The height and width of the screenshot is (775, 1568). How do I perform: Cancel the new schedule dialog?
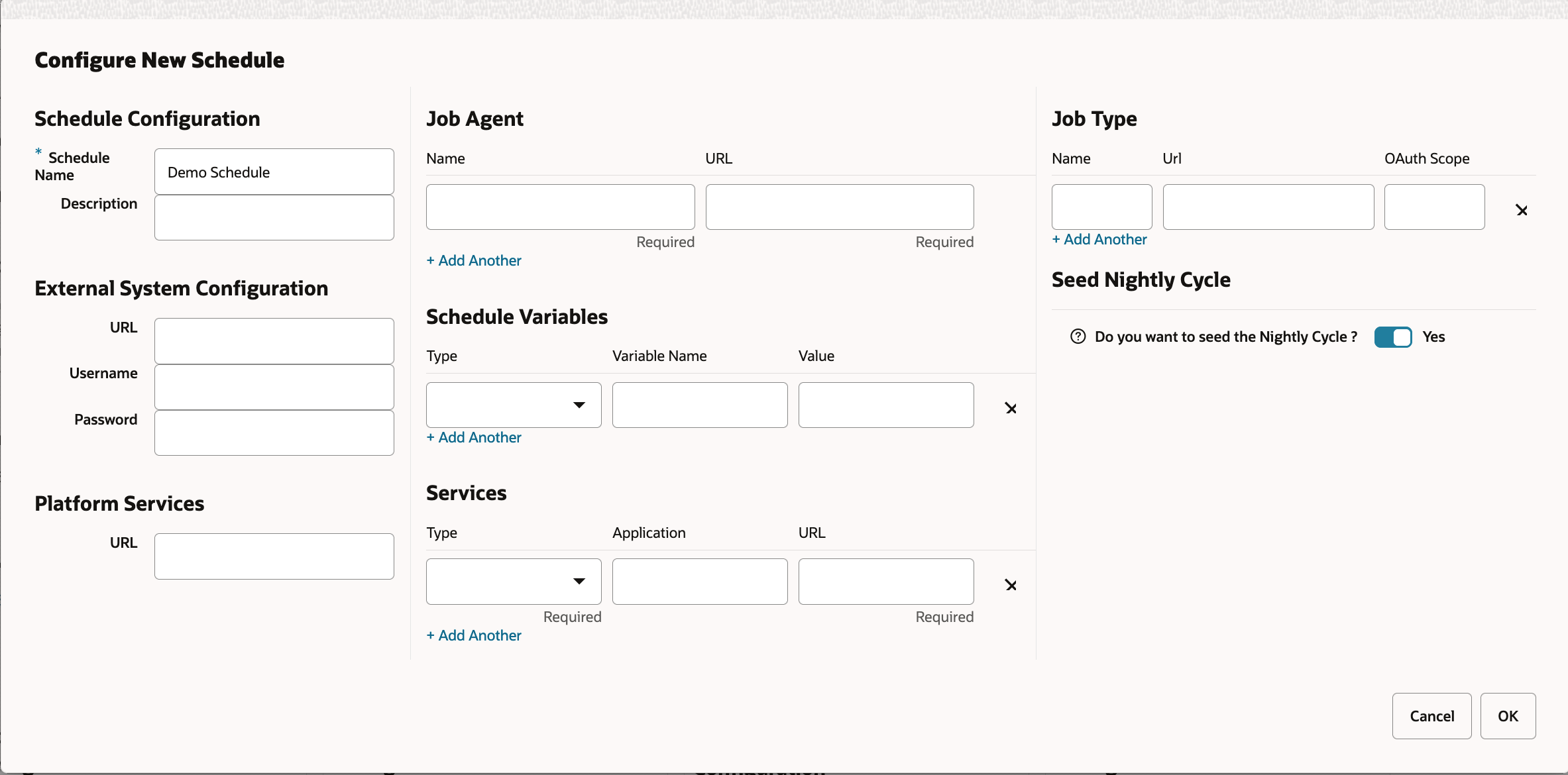1431,716
